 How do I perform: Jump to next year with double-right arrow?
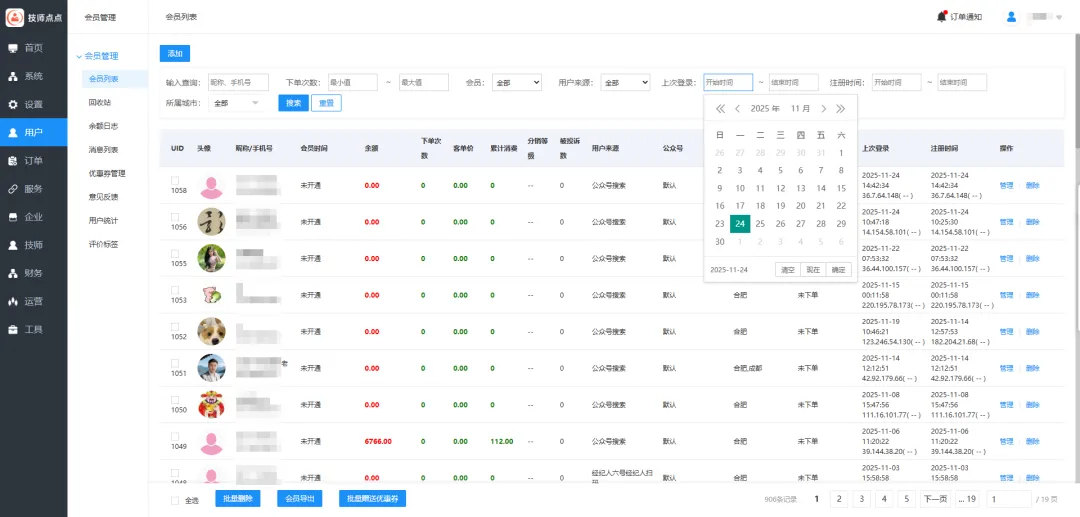tap(840, 108)
